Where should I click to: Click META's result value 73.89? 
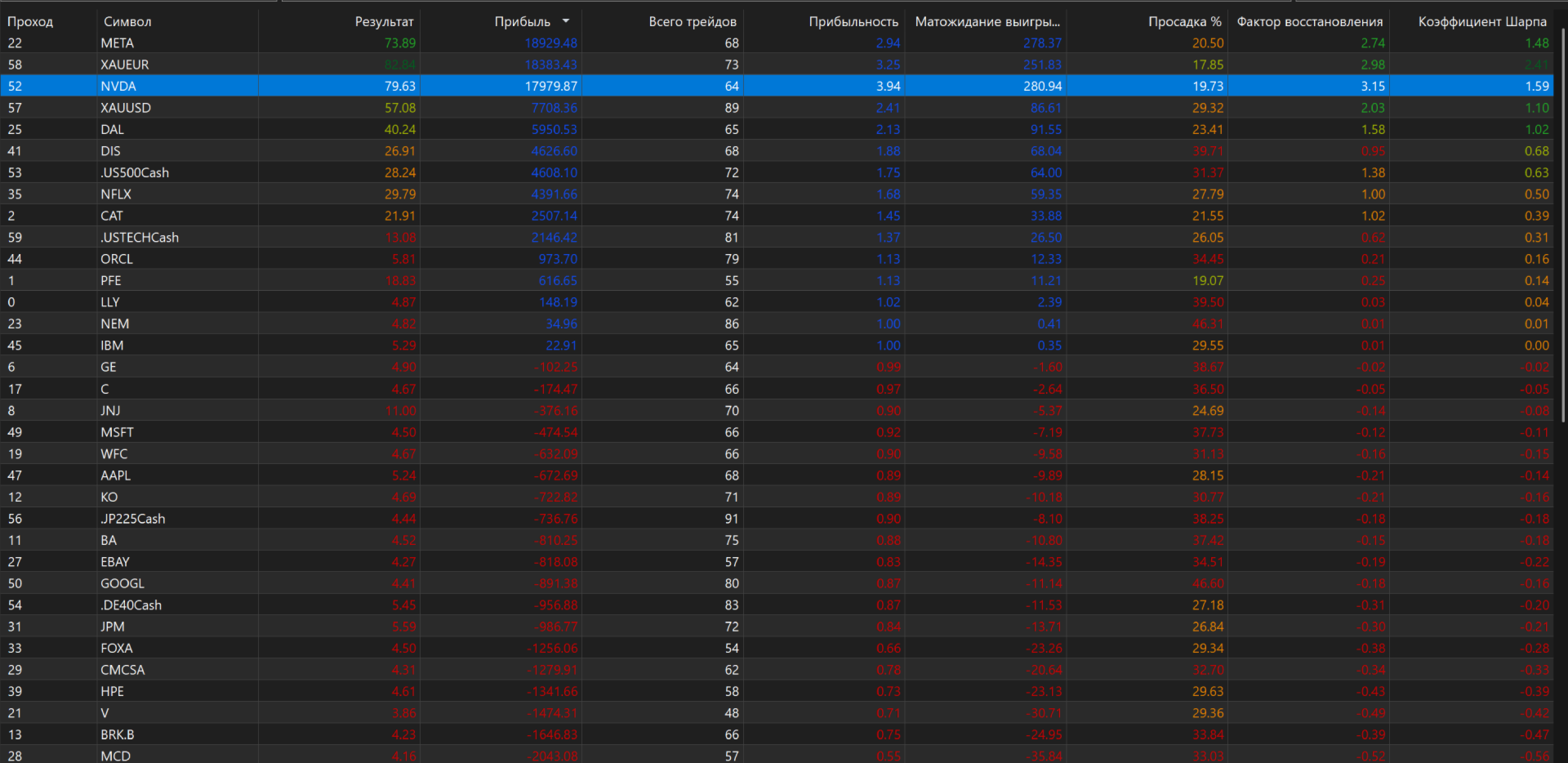tap(400, 43)
